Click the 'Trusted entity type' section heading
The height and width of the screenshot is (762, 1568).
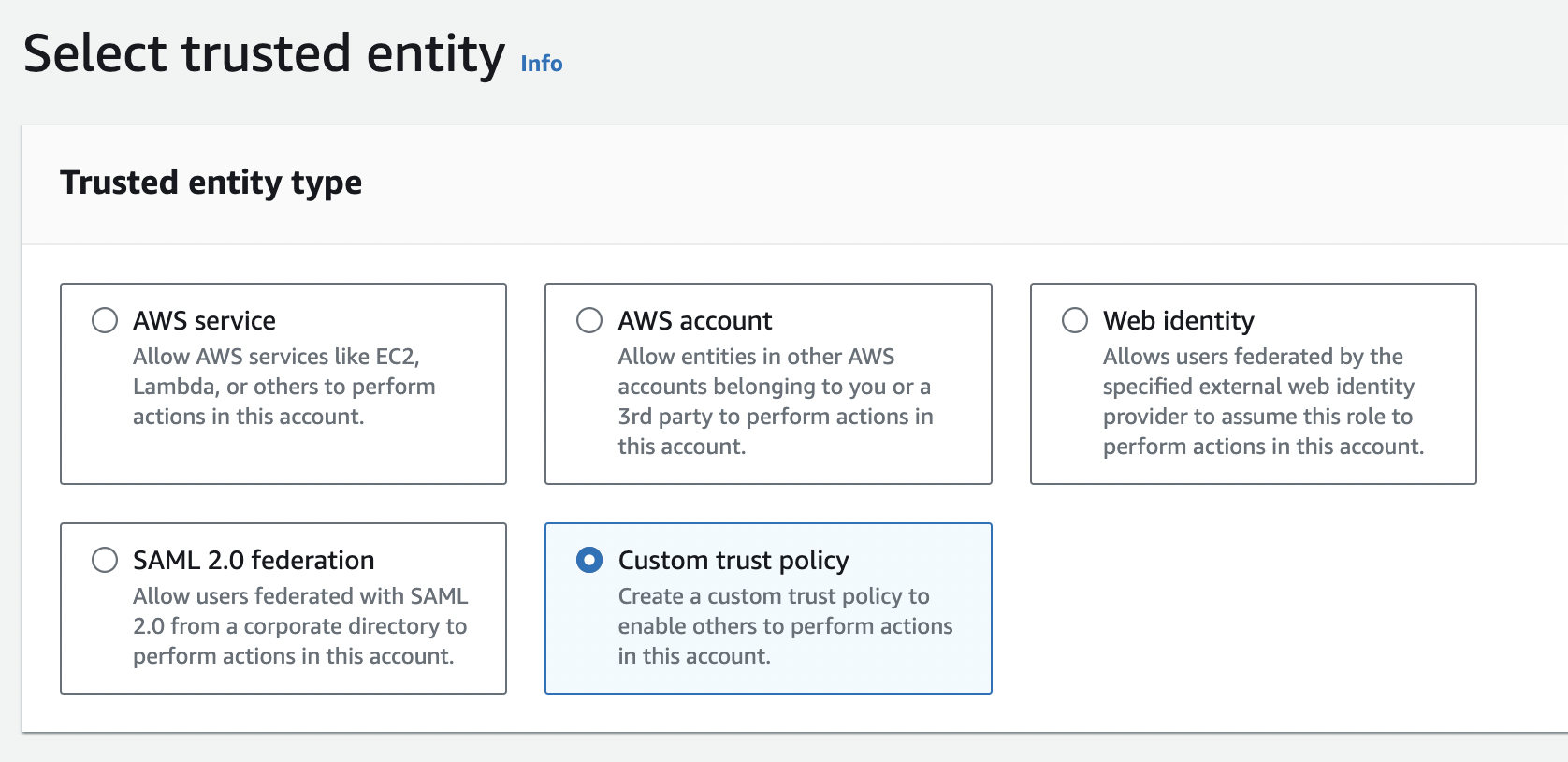pyautogui.click(x=211, y=183)
